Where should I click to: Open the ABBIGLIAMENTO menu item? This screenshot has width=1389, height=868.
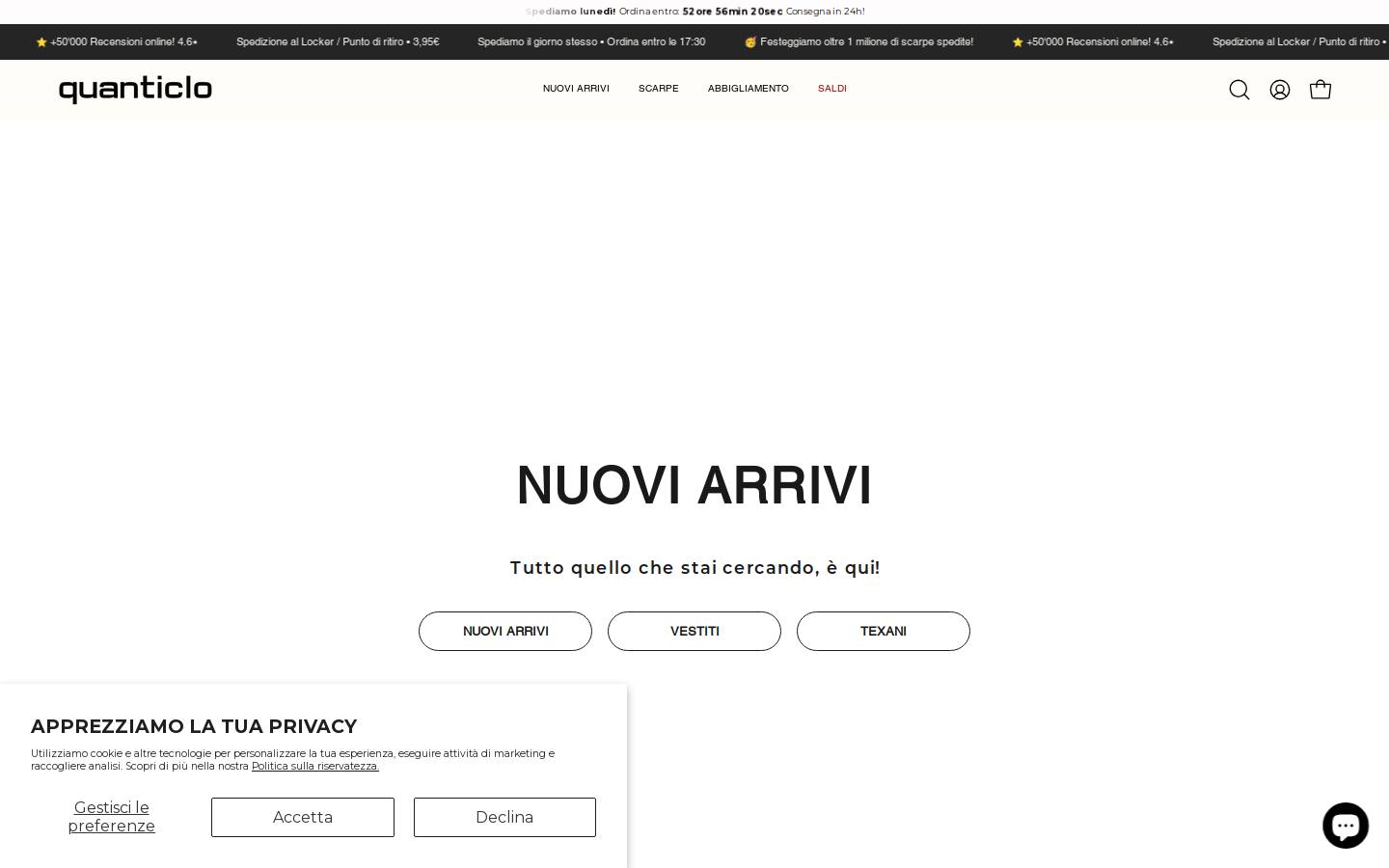pos(749,89)
